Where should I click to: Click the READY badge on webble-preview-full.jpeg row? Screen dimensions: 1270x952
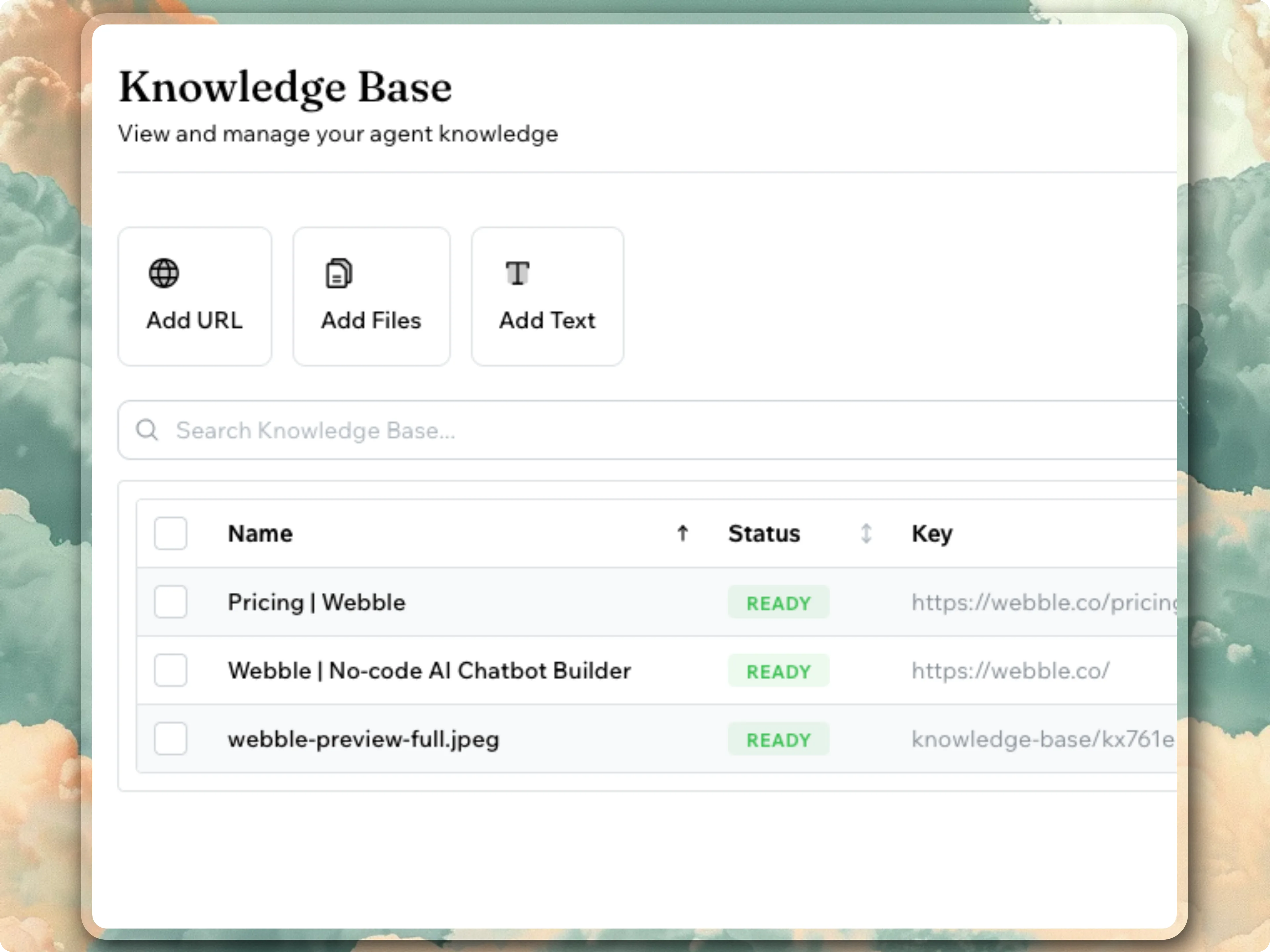779,739
